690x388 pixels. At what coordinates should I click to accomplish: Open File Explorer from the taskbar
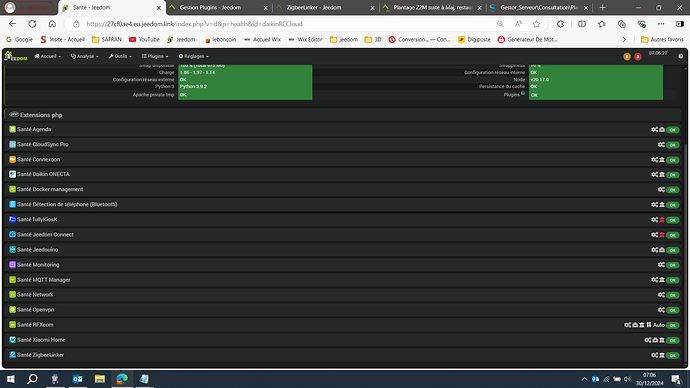tap(100, 379)
